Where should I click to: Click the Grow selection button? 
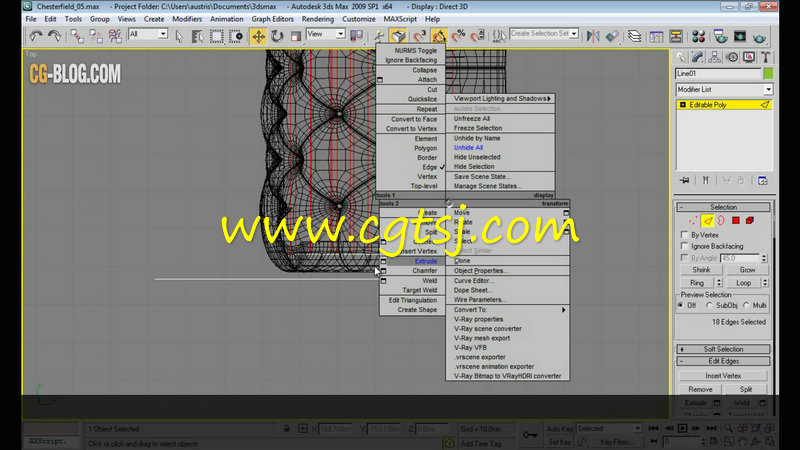[747, 270]
